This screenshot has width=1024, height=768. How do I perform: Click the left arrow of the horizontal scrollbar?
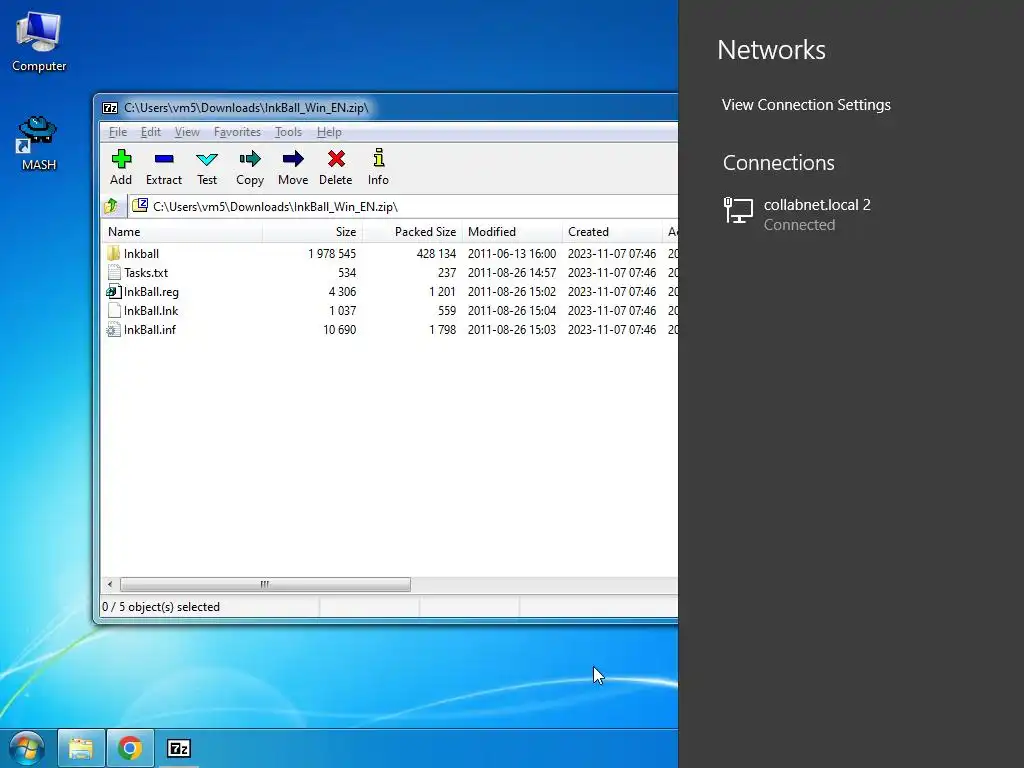(110, 584)
